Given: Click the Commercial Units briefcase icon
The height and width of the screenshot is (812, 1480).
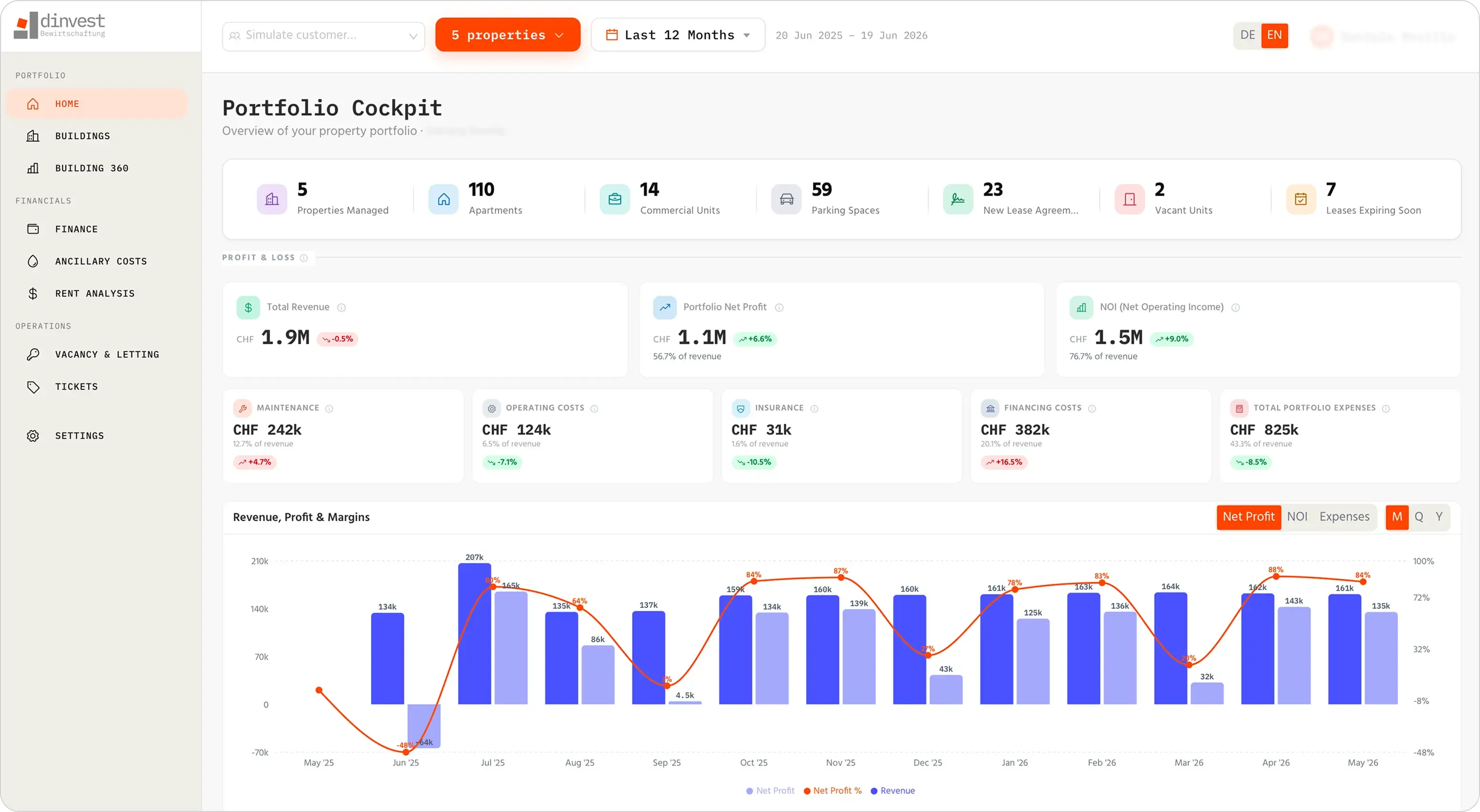Looking at the screenshot, I should coord(615,199).
